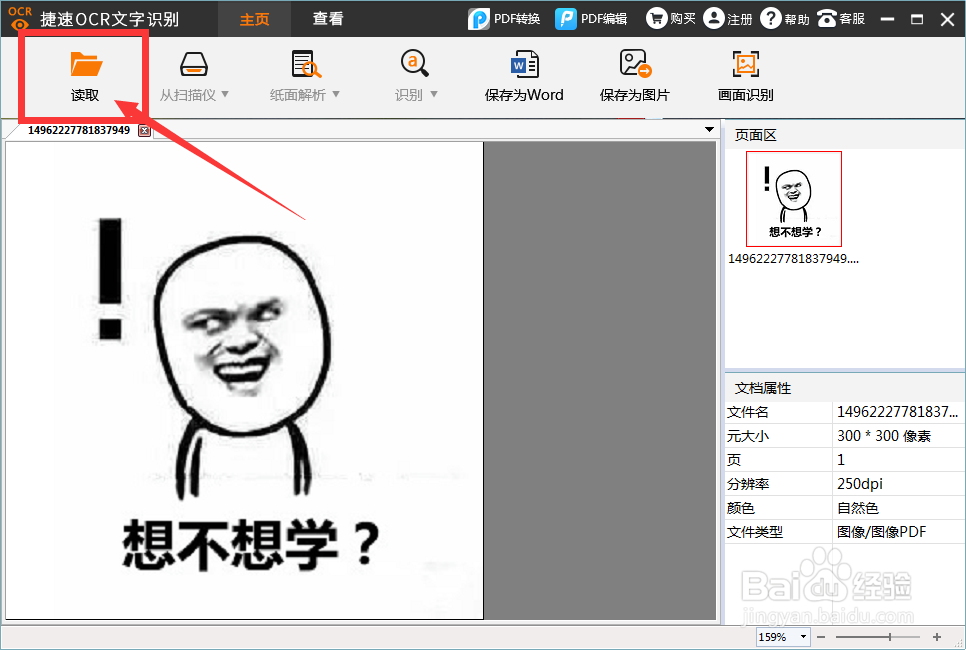966x650 pixels.
Task: Adjust the zoom slider handle
Action: [890, 636]
